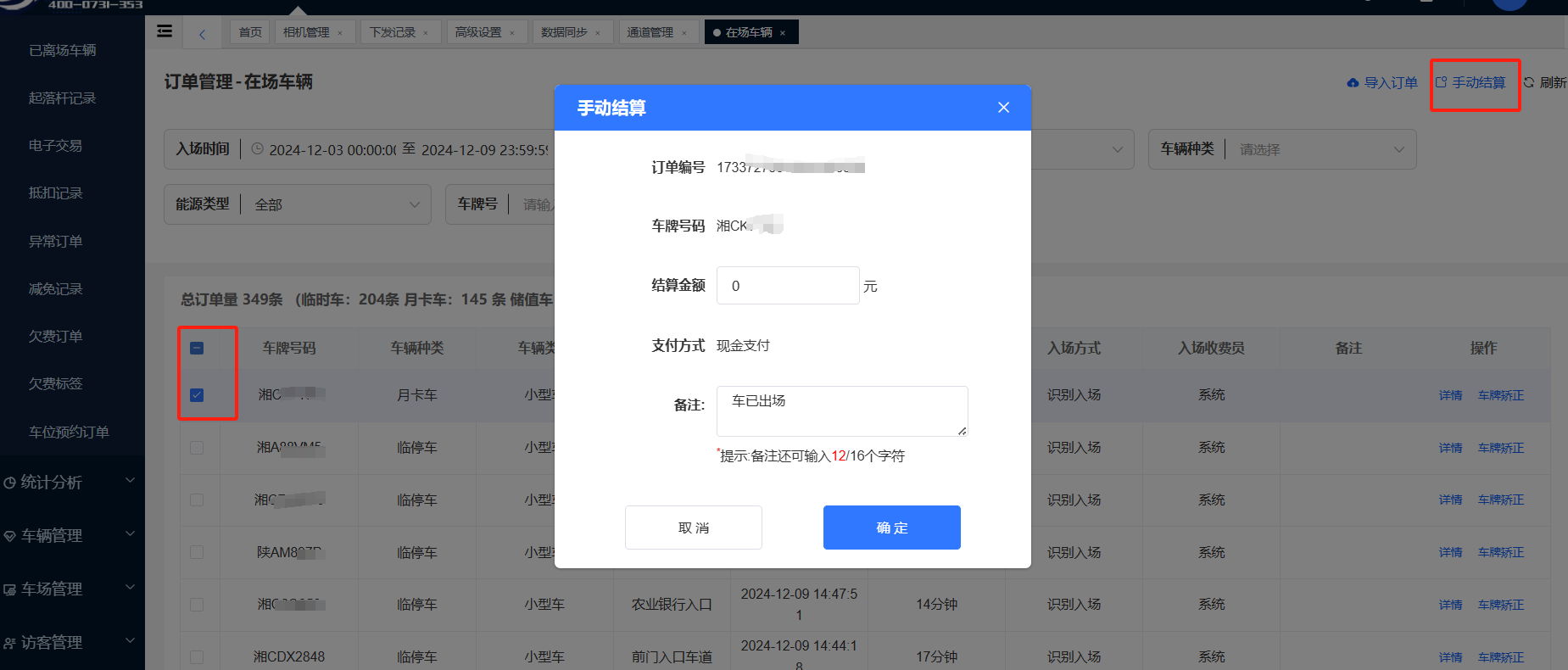Viewport: 1568px width, 670px height.
Task: Click 车牌矫正 in the 湘CDX2848 row
Action: click(1501, 657)
